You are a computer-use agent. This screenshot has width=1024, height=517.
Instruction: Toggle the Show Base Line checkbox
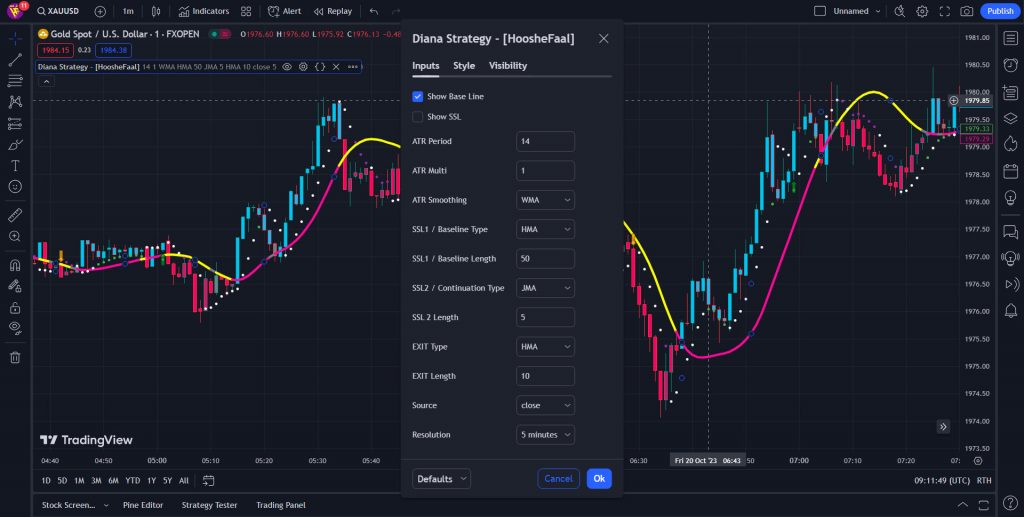click(417, 97)
